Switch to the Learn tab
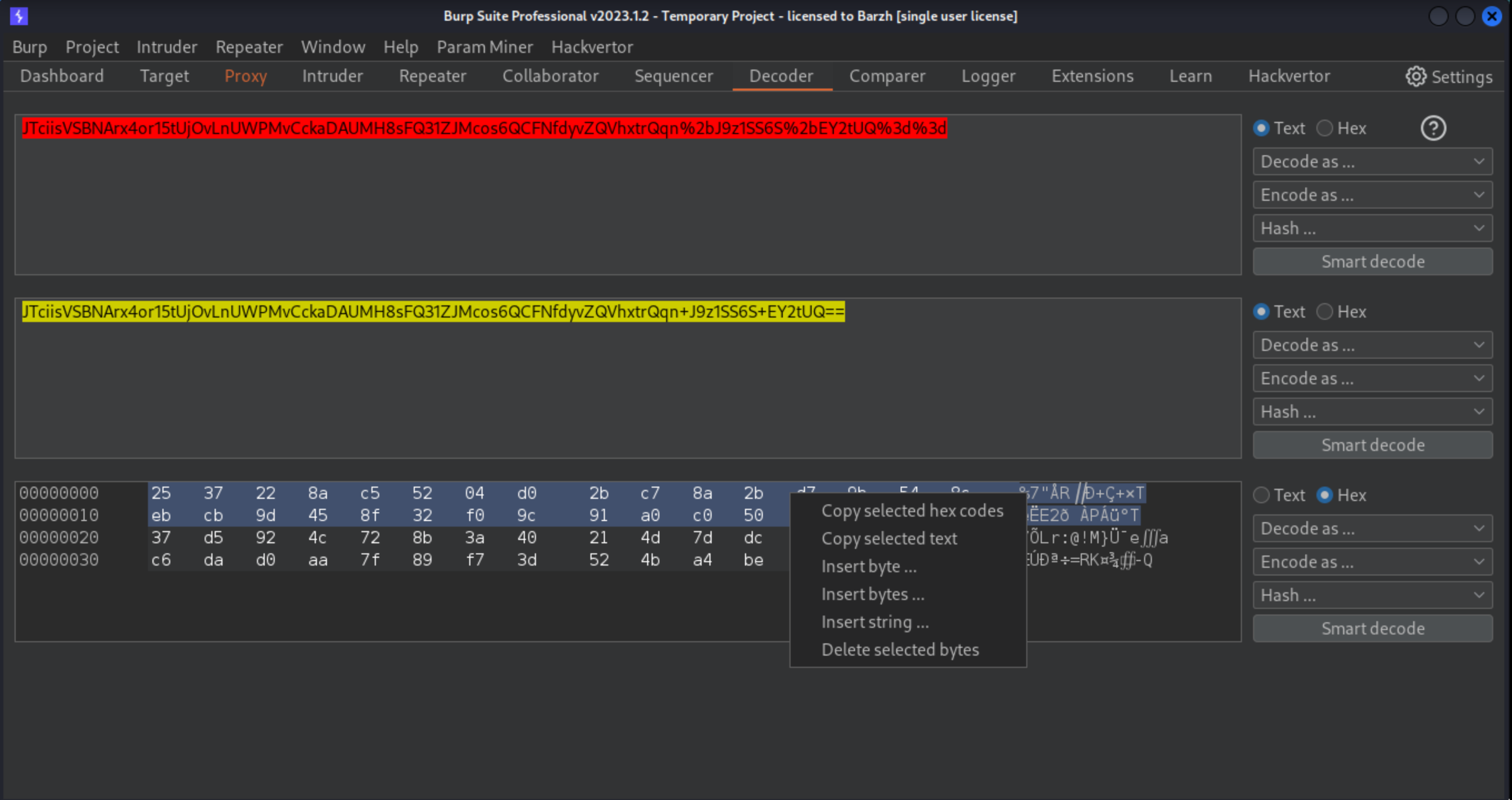This screenshot has width=1512, height=800. (1190, 76)
